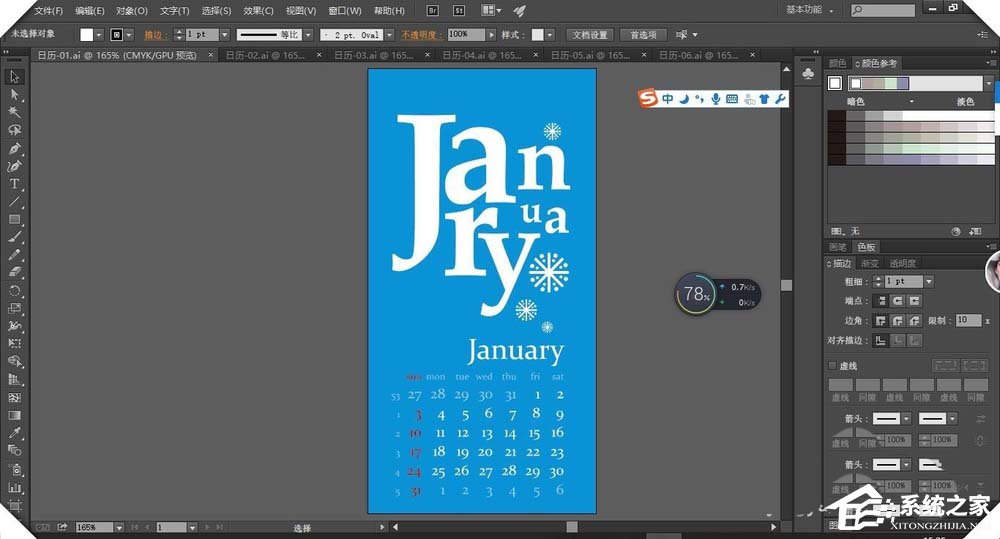Image resolution: width=1000 pixels, height=539 pixels.
Task: Open the stroke color dropdown in control bar
Action: [x=129, y=35]
